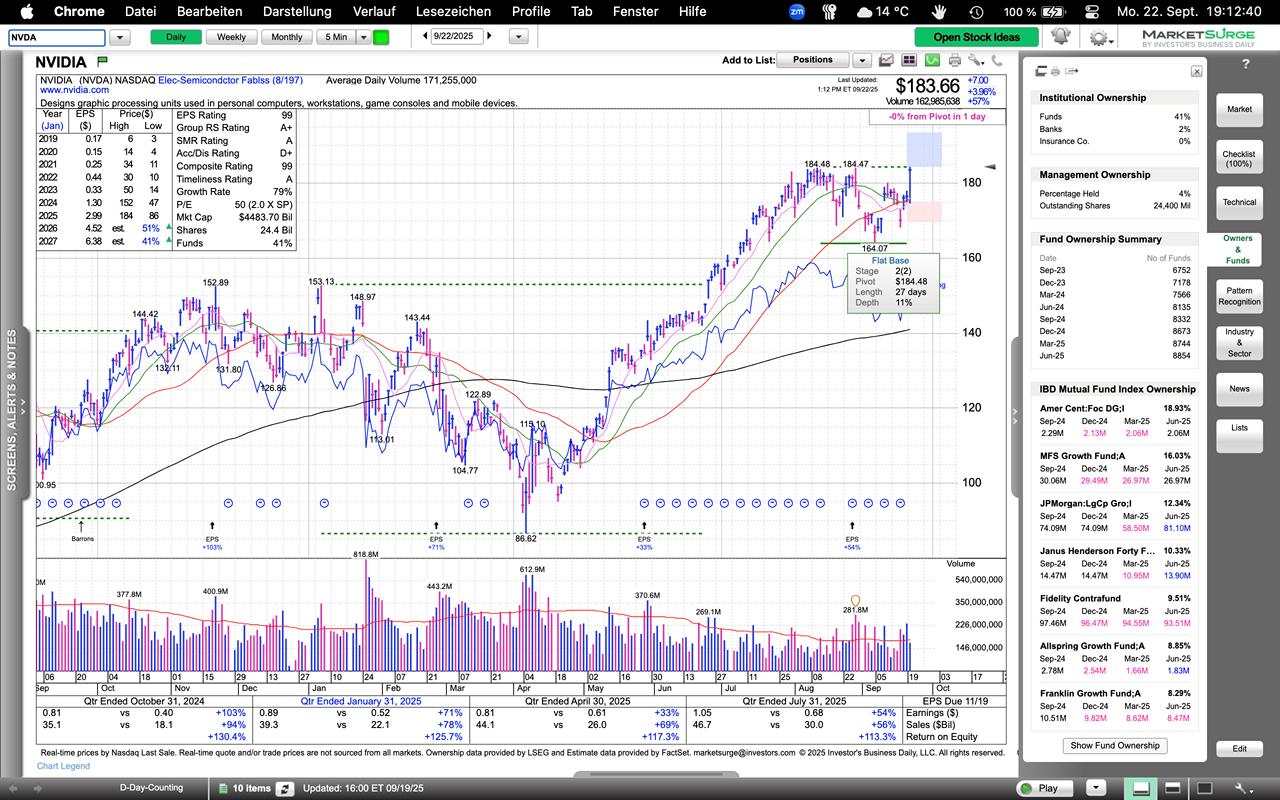Screen dimensions: 1280x800
Task: Click the Open Stock Ideas button
Action: point(976,37)
